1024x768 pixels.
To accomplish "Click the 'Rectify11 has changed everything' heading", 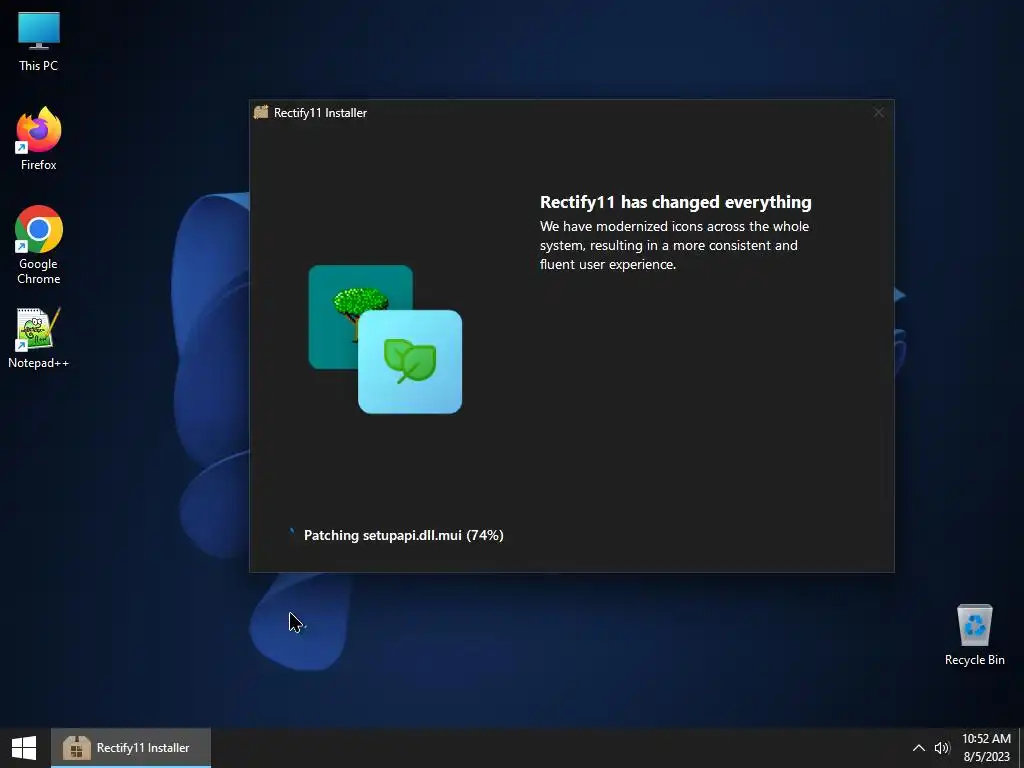I will (x=676, y=202).
